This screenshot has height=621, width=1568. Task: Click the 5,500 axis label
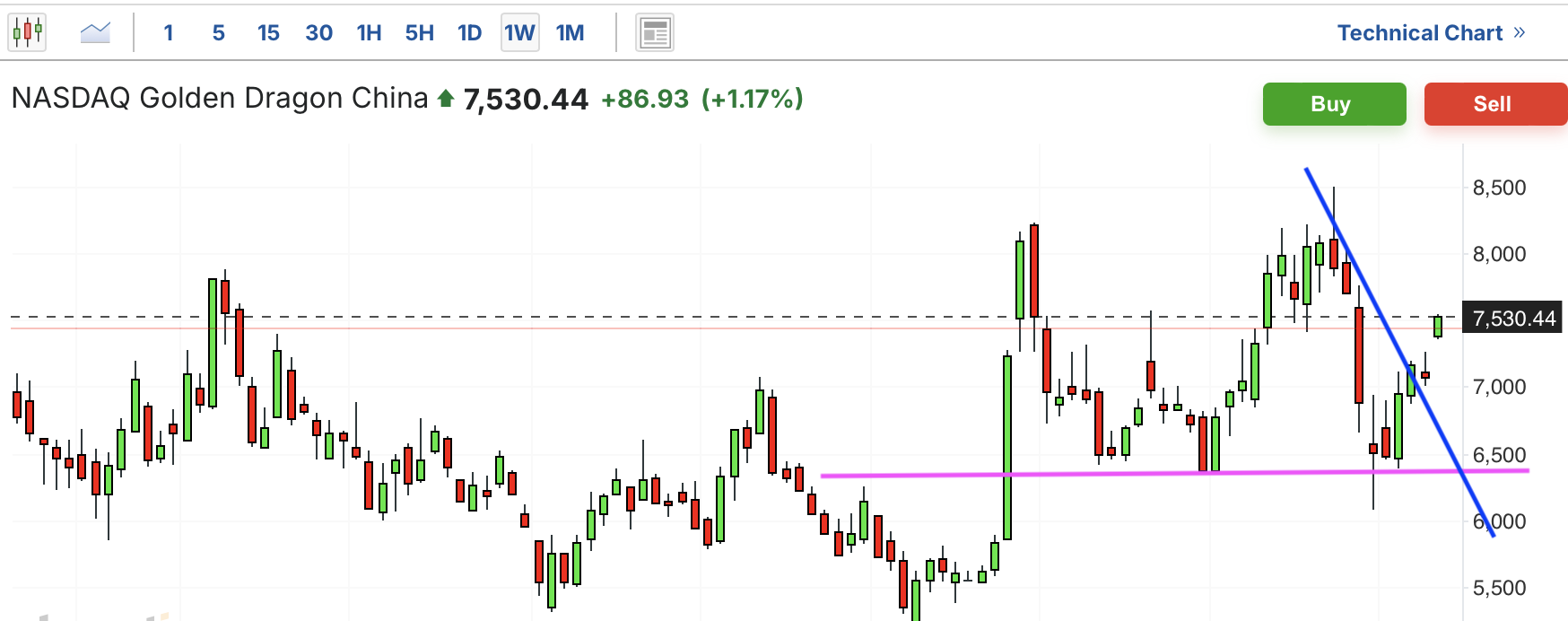[x=1499, y=588]
